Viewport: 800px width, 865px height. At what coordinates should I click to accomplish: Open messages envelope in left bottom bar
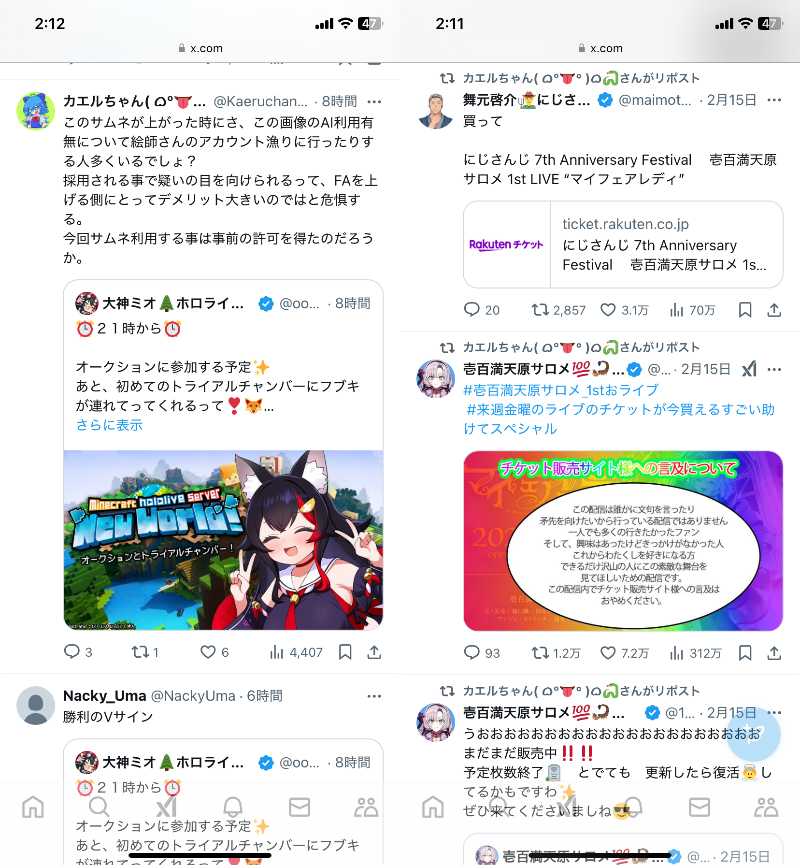point(299,807)
